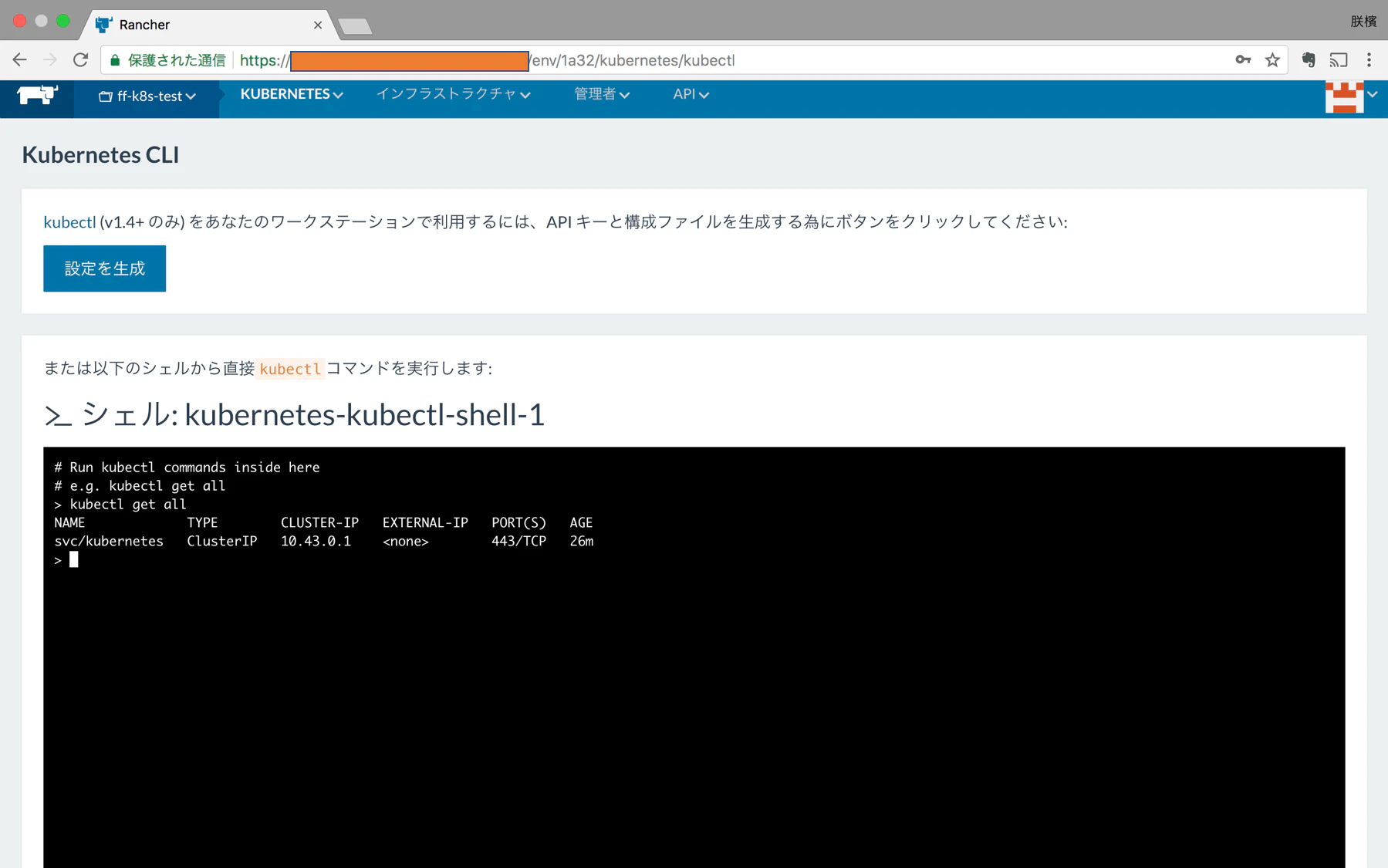Reload the page with refresh icon
Viewport: 1388px width, 868px height.
81,60
